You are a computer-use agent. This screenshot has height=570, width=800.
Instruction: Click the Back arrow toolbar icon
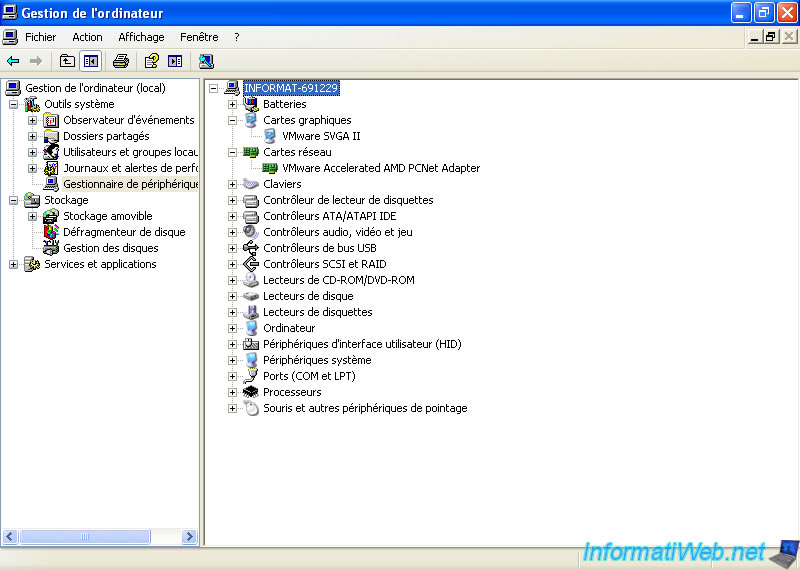click(13, 61)
